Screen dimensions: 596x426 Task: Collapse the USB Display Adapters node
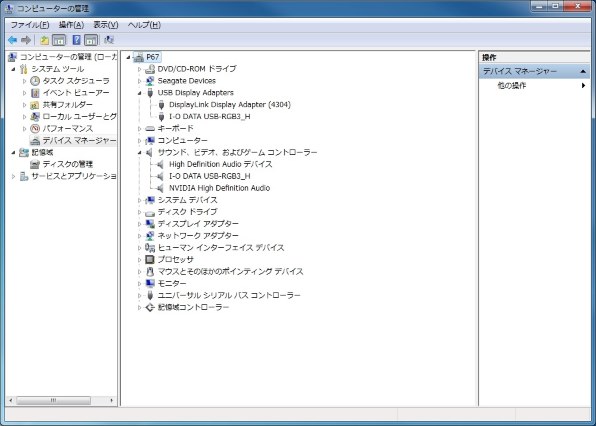tap(139, 93)
